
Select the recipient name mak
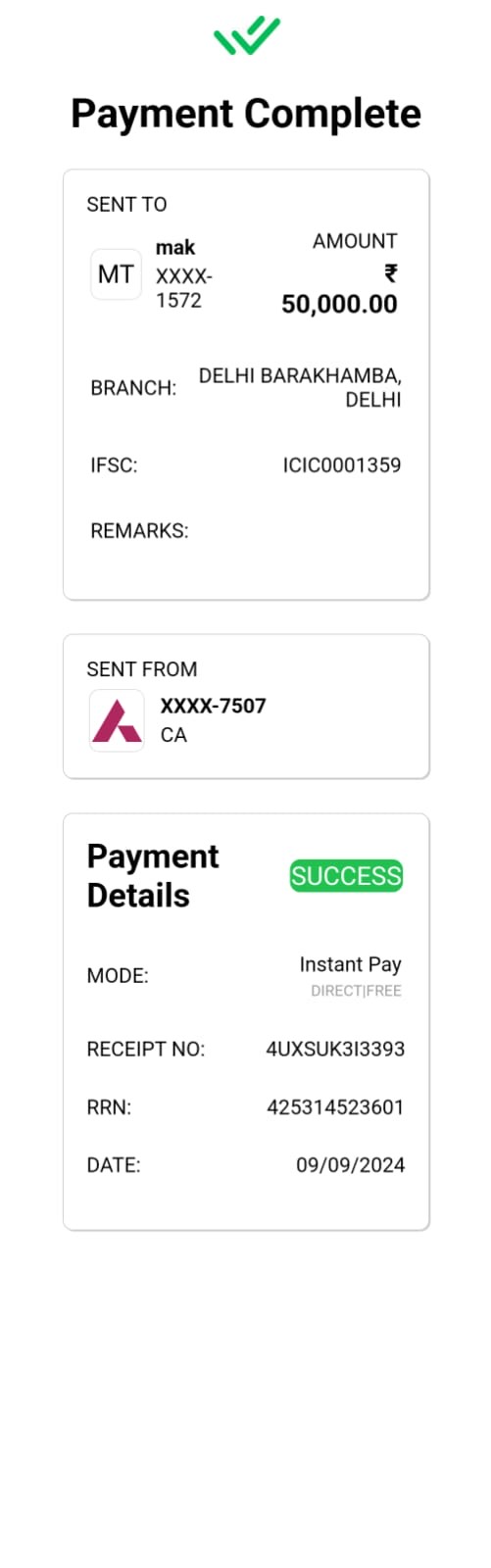pos(175,247)
